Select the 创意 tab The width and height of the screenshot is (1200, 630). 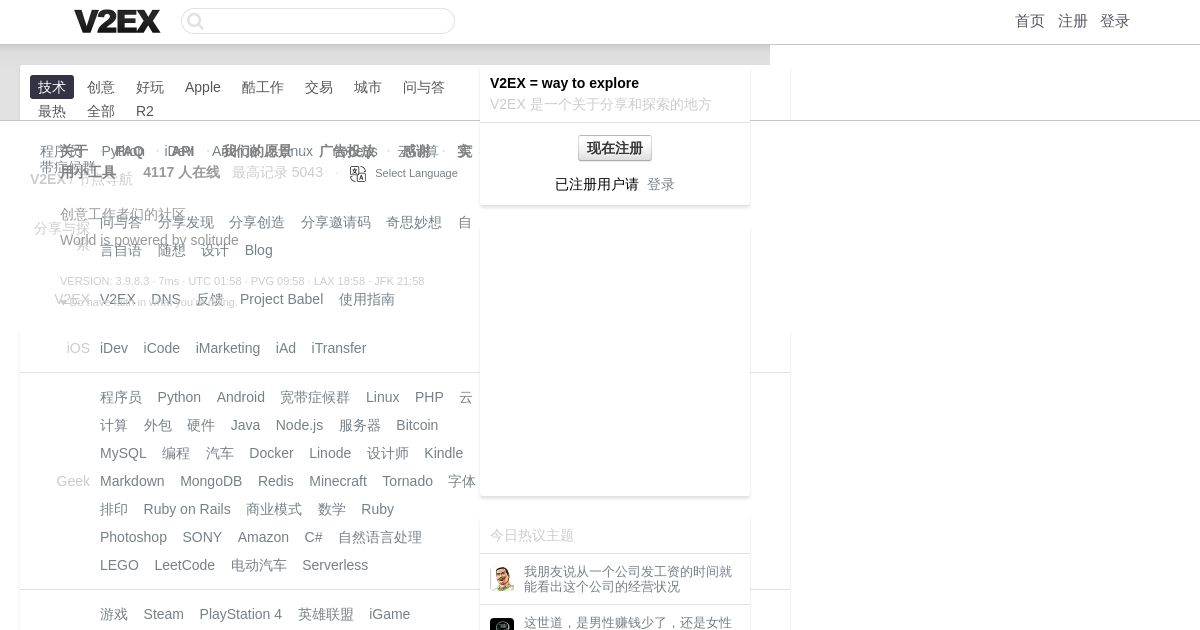(101, 87)
